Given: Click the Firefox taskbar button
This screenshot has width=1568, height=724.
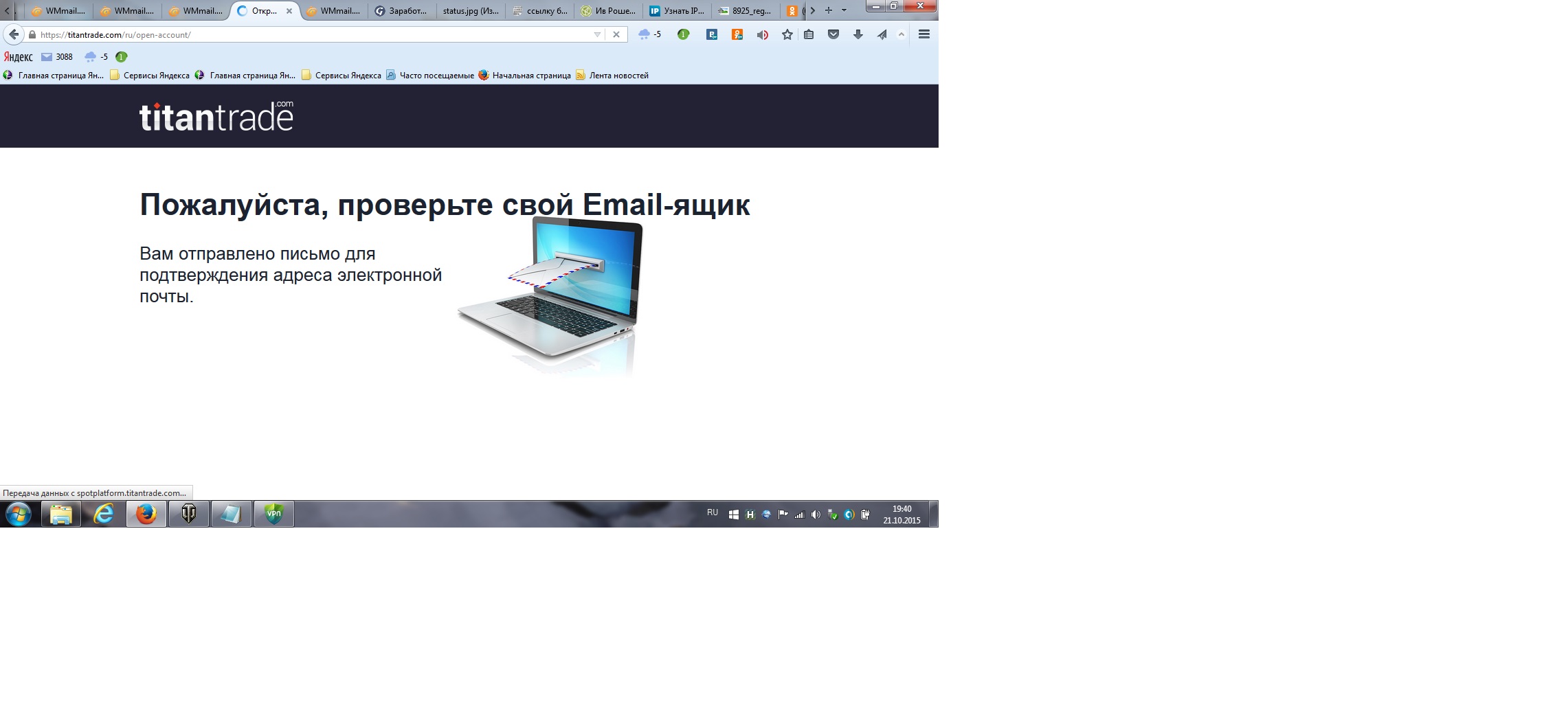Looking at the screenshot, I should coord(146,514).
